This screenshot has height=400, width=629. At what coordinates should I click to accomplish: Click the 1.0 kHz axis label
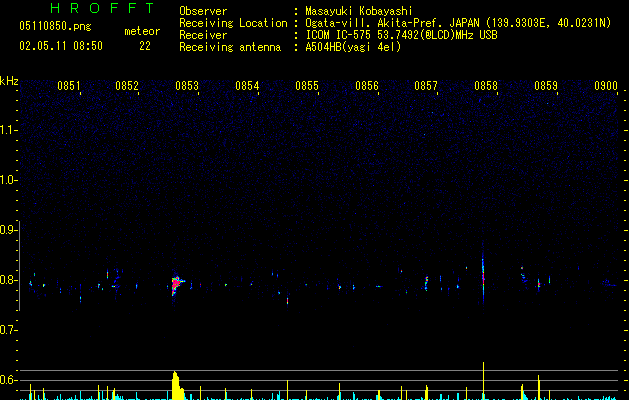[x=7, y=180]
